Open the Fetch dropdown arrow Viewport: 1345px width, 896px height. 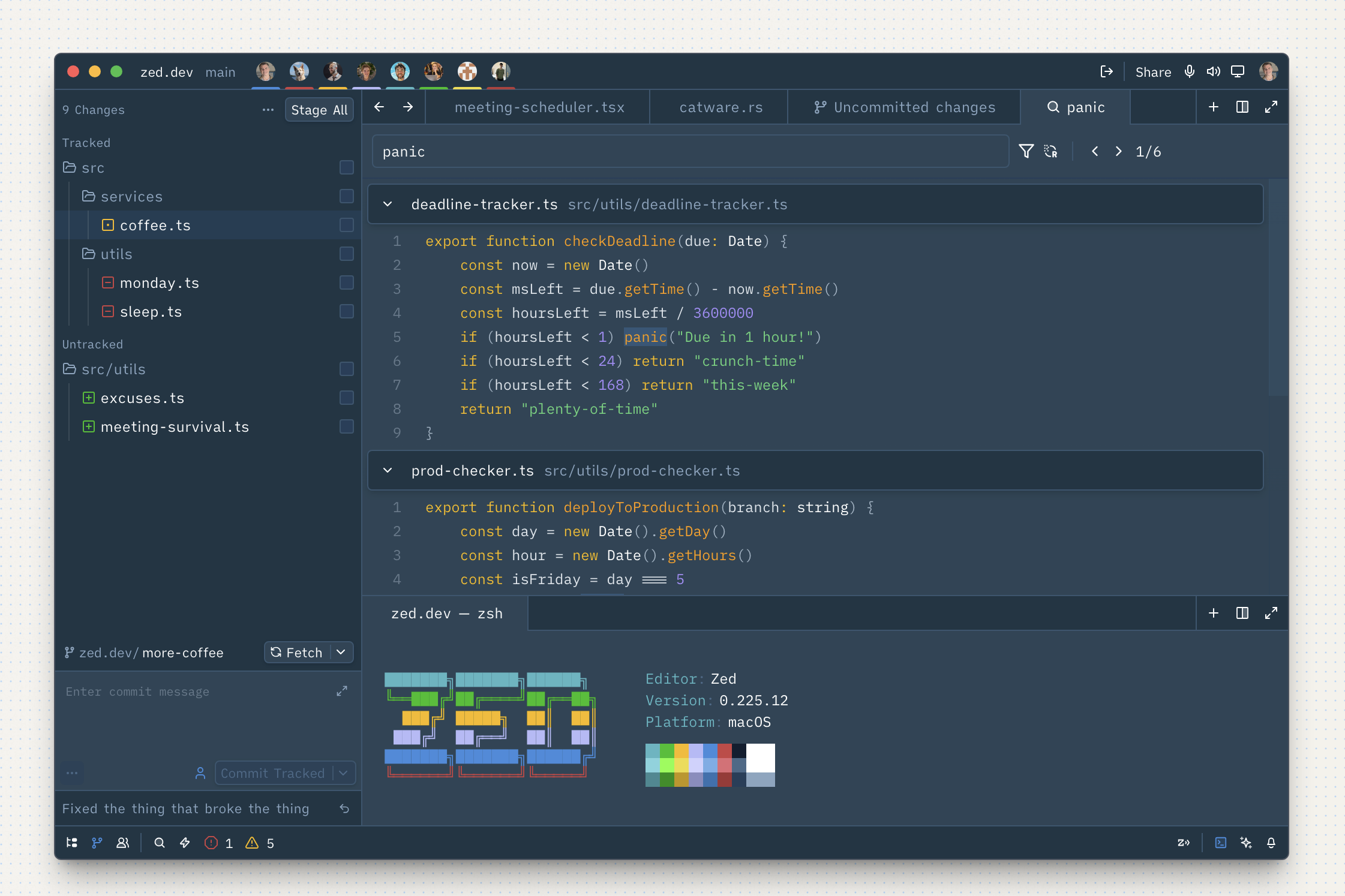click(341, 652)
